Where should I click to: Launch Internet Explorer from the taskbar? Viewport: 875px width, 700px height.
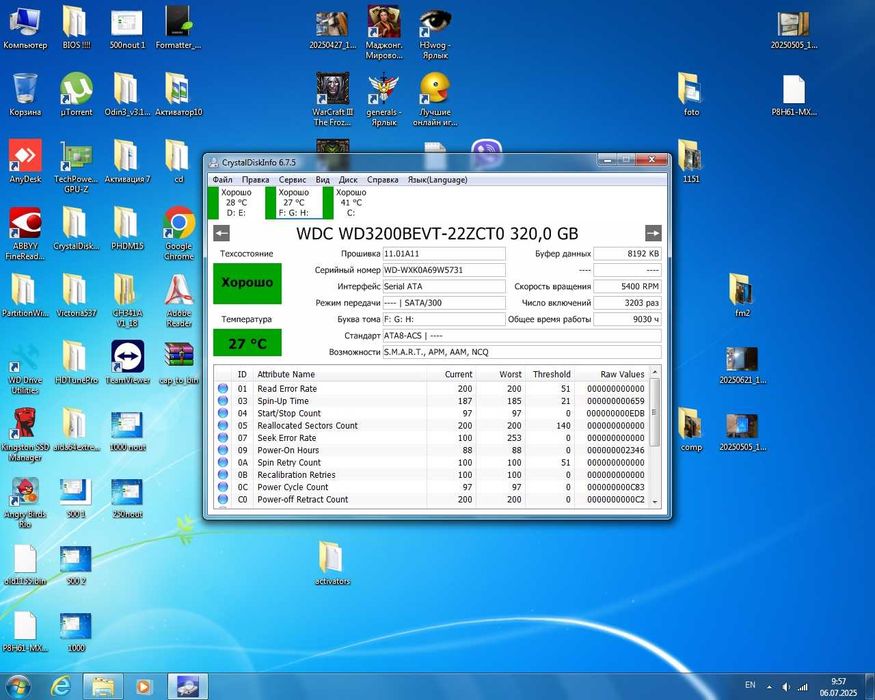pos(60,686)
